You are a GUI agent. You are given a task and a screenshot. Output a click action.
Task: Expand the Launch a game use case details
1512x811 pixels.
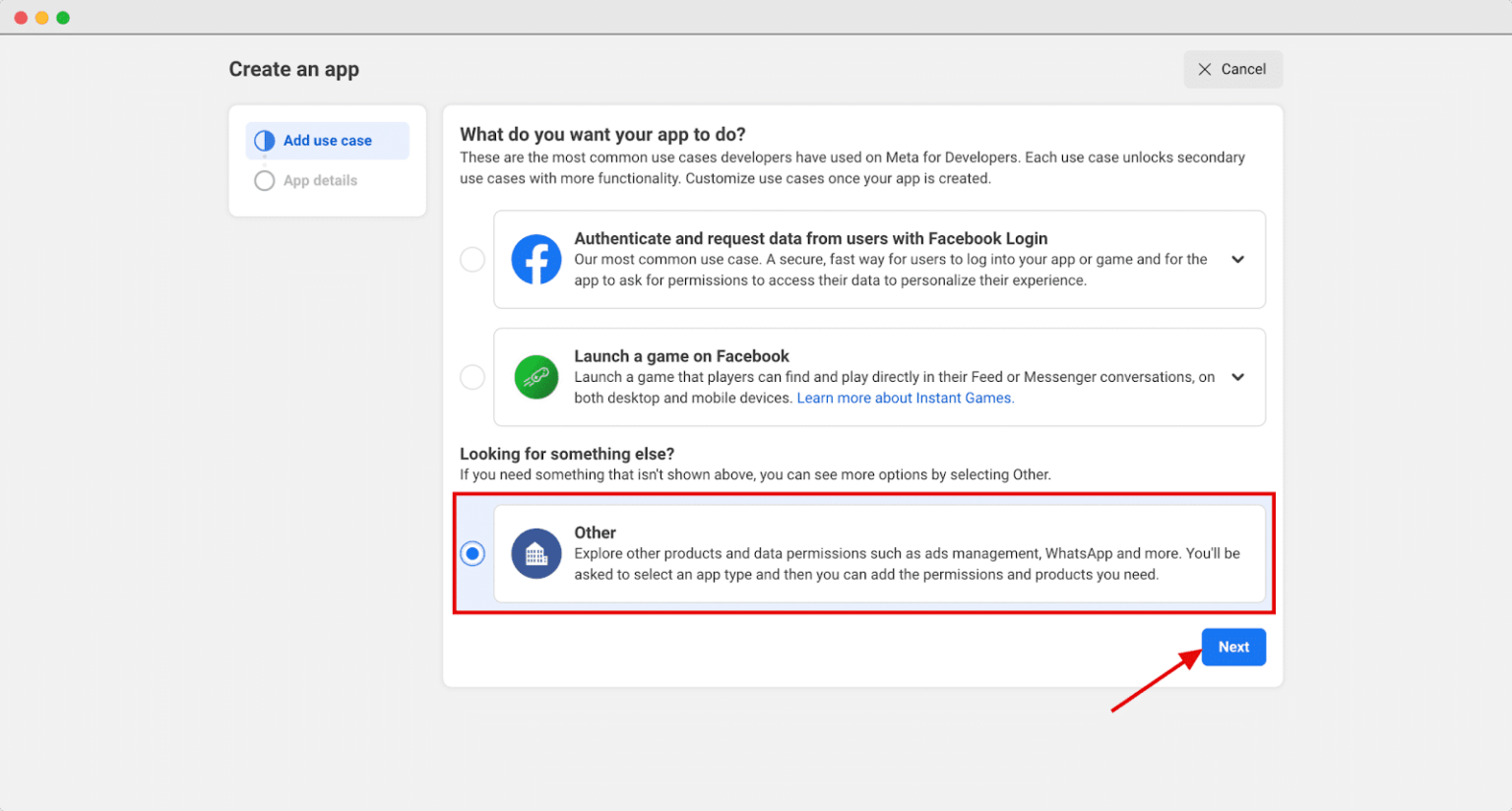(1237, 377)
